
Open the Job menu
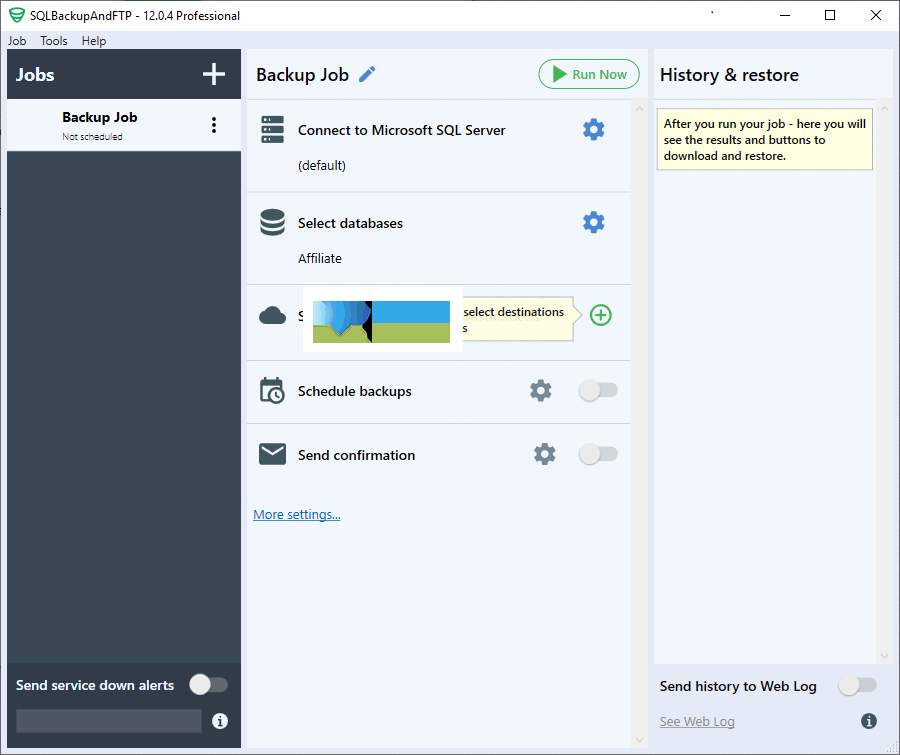pos(17,41)
